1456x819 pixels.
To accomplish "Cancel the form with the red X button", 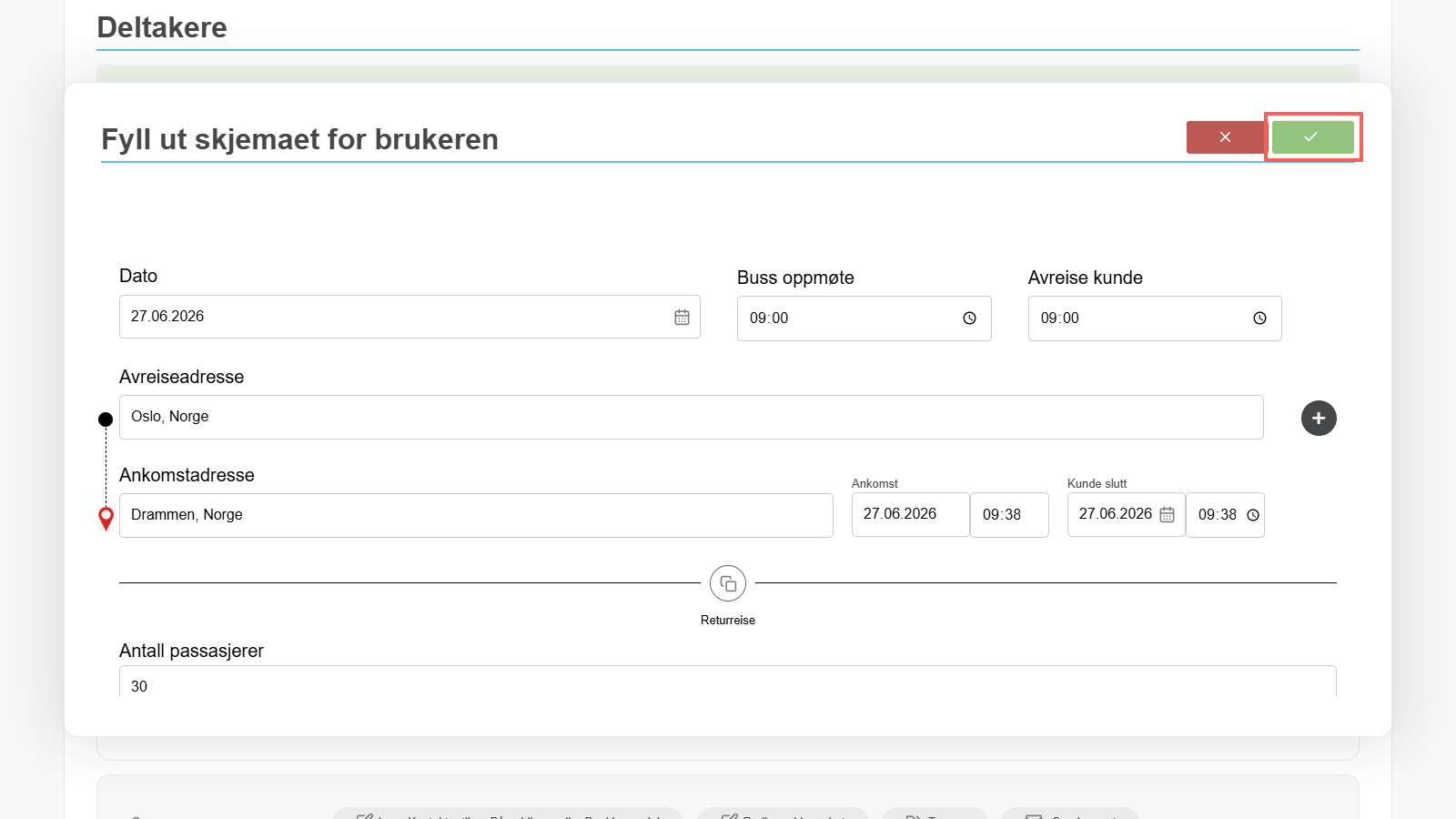I will (x=1225, y=137).
